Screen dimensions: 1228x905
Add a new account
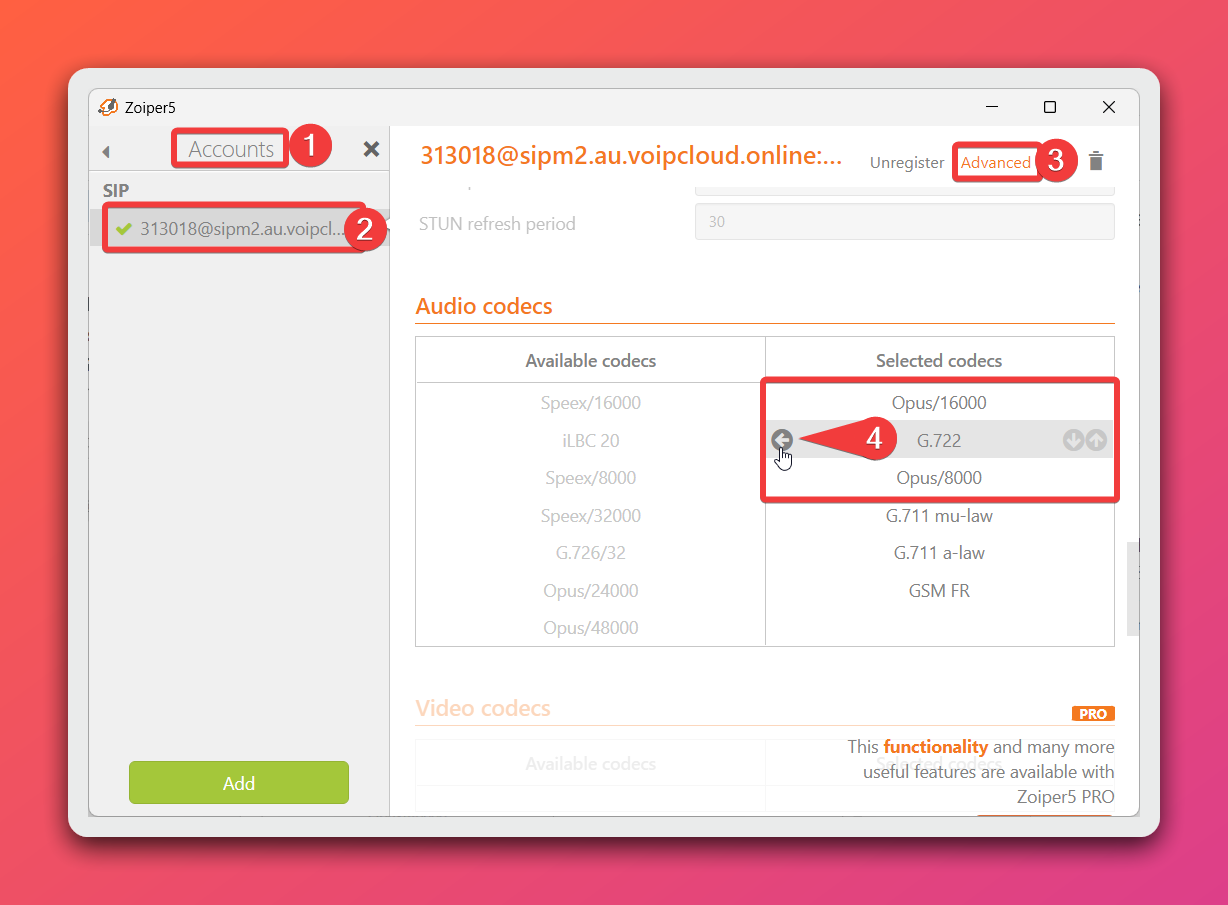pyautogui.click(x=239, y=783)
